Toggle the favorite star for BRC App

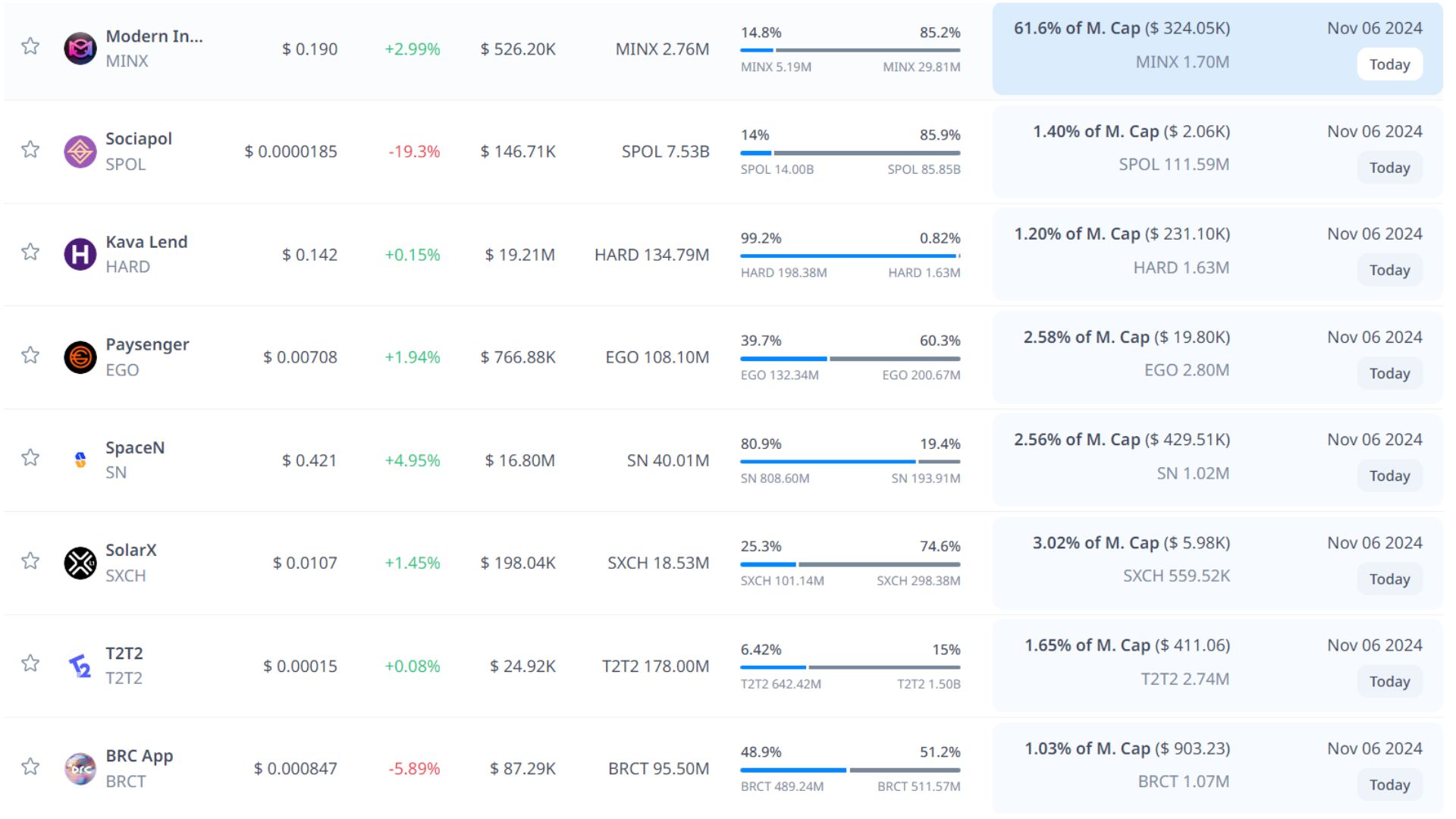tap(30, 766)
